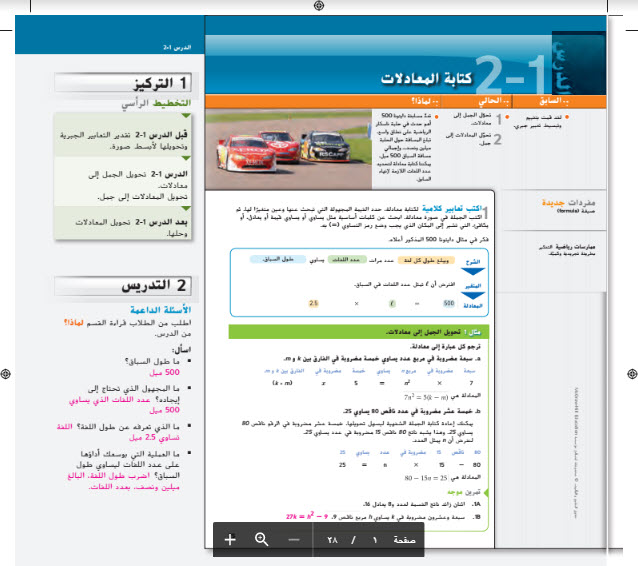This screenshot has width=638, height=566.
Task: Click the magnifier zoom reset icon
Action: tap(262, 540)
